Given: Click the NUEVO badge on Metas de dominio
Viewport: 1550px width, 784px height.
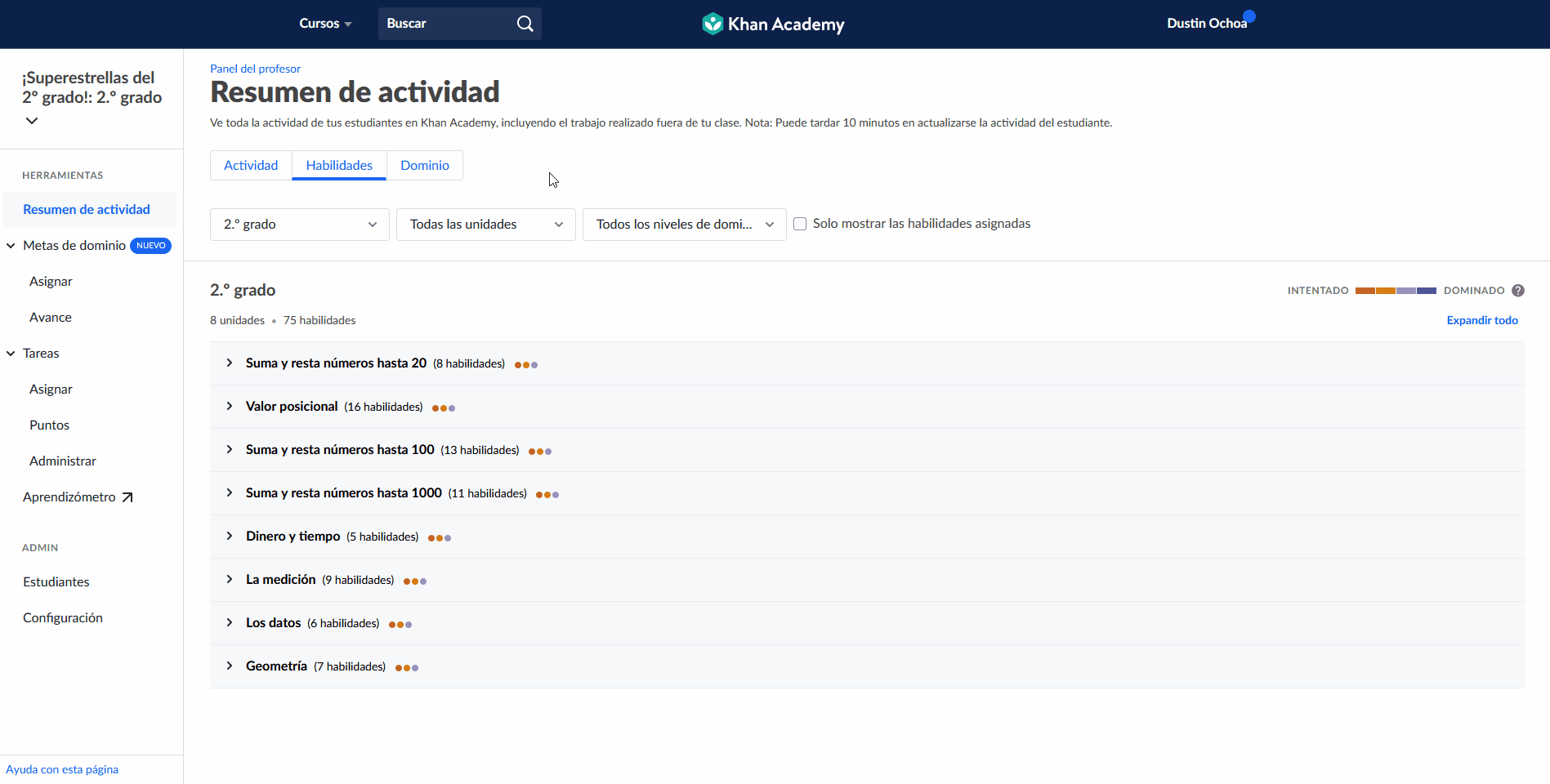Looking at the screenshot, I should [151, 246].
